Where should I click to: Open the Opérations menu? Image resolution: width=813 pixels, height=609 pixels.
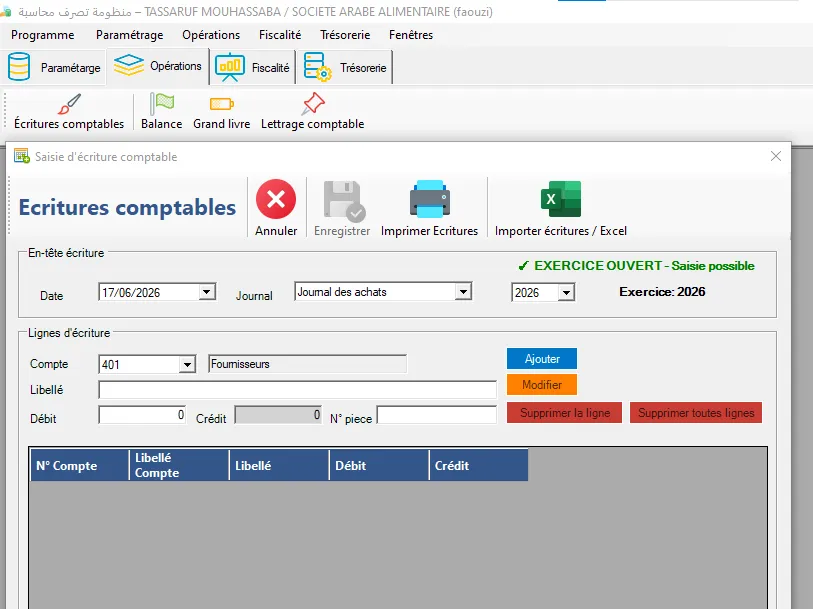[x=211, y=35]
